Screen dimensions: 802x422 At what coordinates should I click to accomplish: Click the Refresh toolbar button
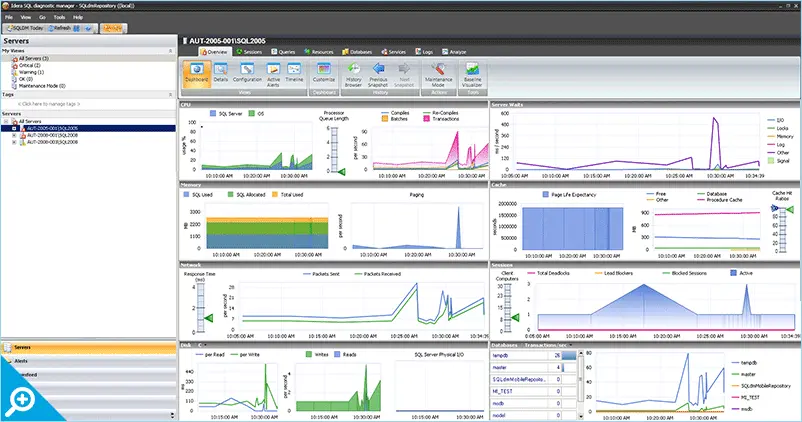(x=60, y=29)
